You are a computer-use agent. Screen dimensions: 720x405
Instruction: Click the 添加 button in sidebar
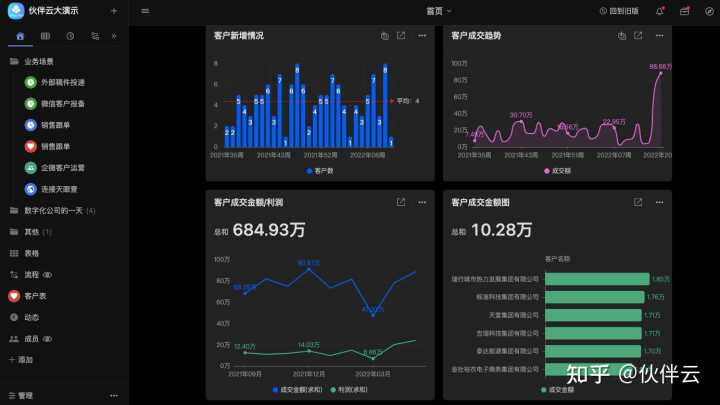pos(21,360)
